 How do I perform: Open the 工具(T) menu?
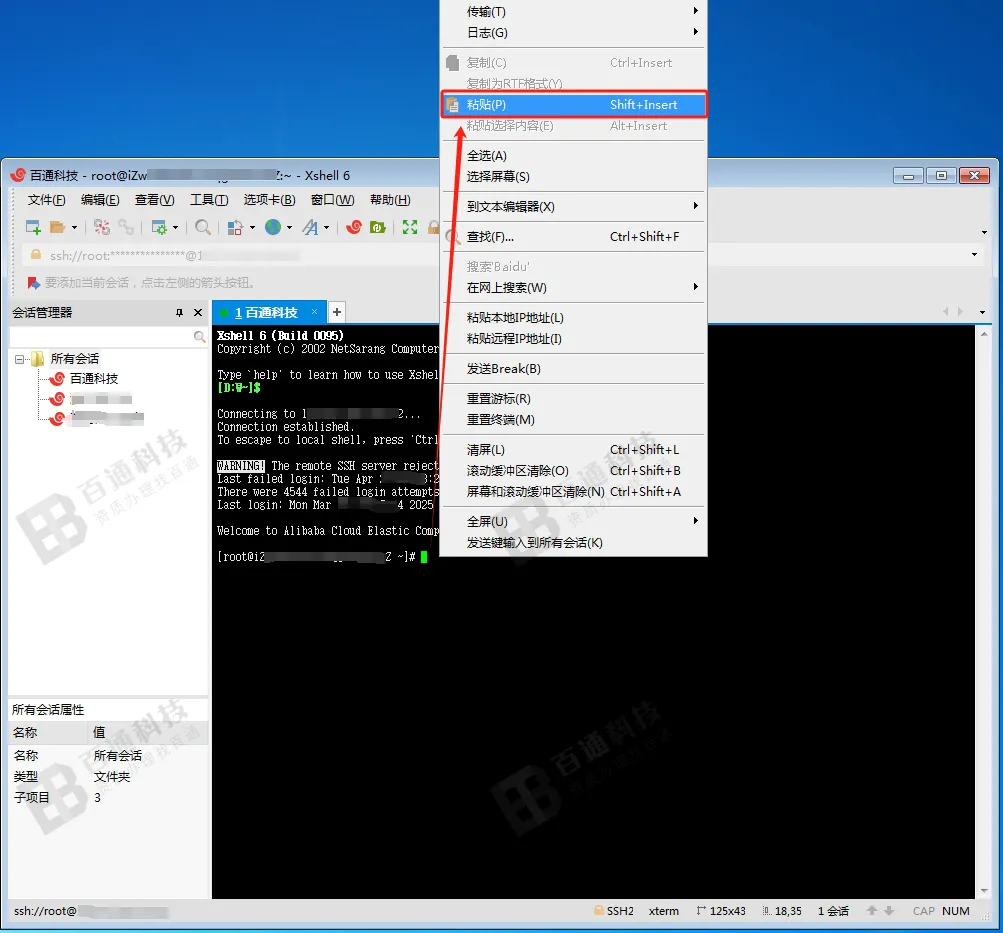pyautogui.click(x=209, y=200)
